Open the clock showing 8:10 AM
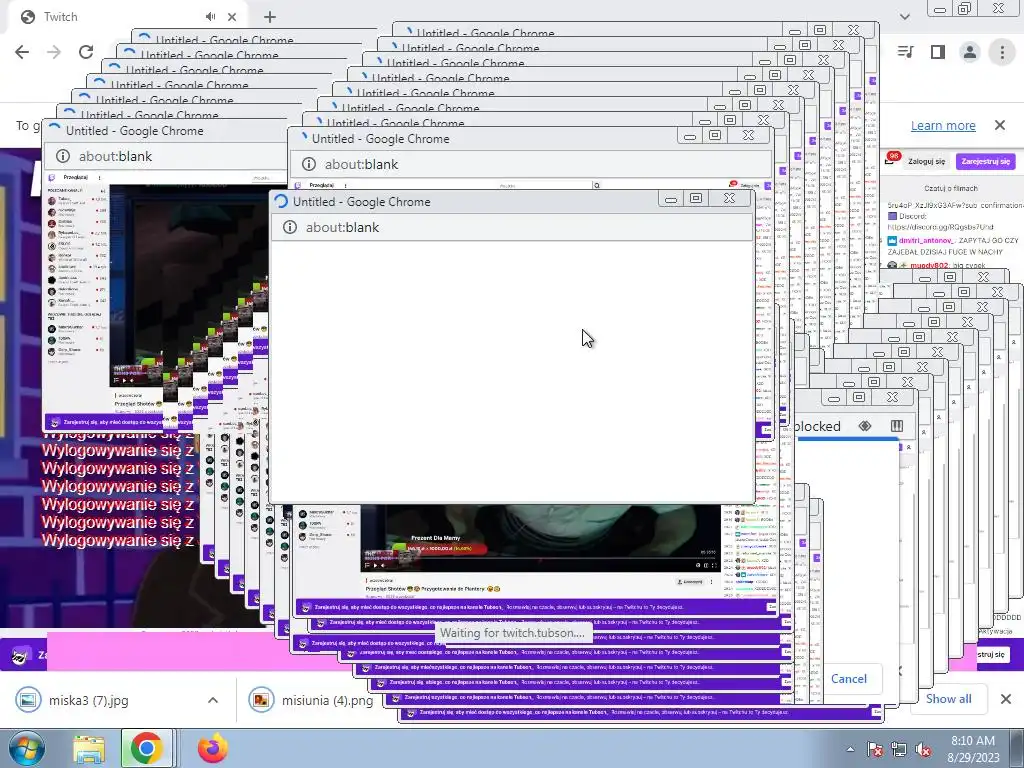The height and width of the screenshot is (768, 1024). click(973, 749)
